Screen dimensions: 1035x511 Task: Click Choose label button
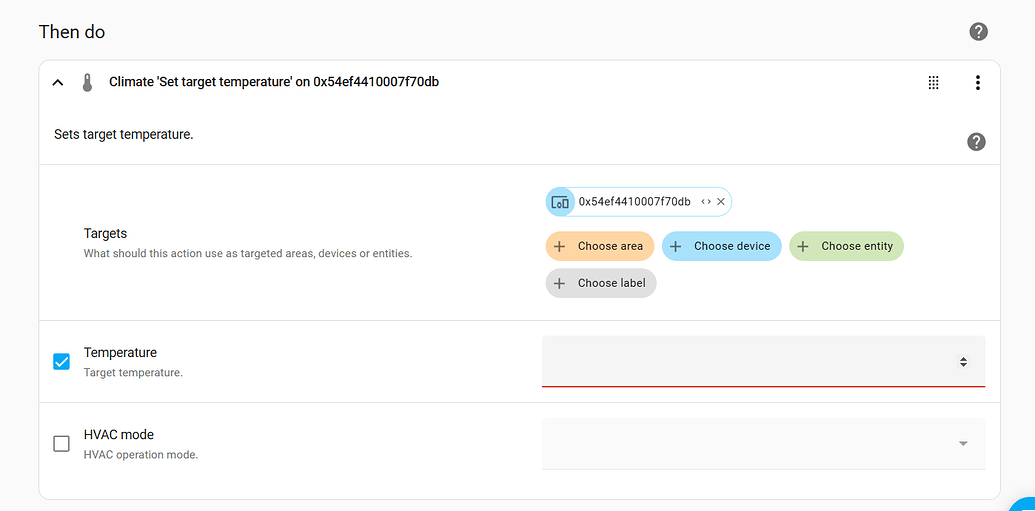coord(601,283)
